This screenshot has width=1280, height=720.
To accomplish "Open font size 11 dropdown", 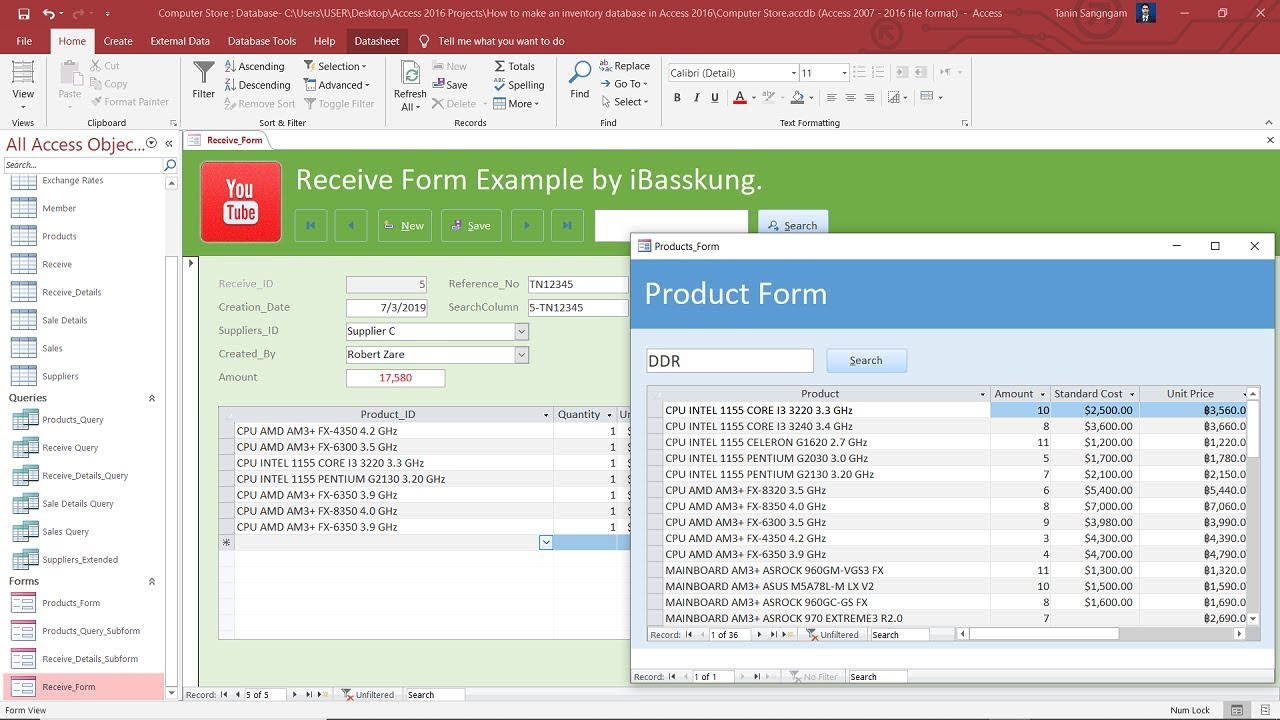I will [845, 73].
